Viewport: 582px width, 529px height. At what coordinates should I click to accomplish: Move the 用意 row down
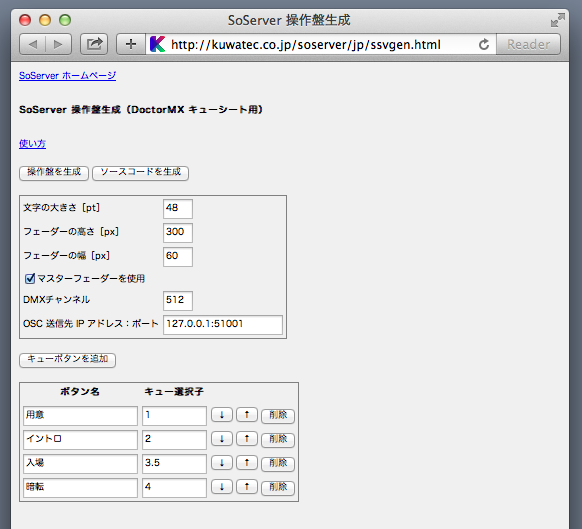pos(222,415)
